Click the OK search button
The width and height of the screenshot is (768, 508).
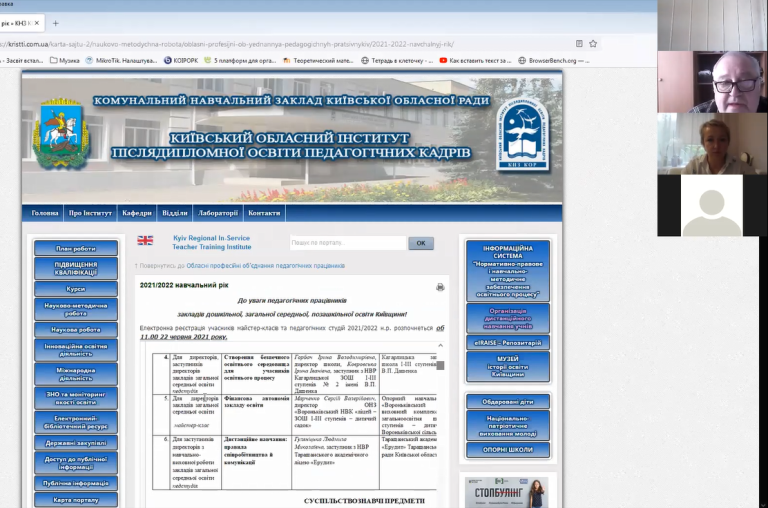tap(421, 243)
